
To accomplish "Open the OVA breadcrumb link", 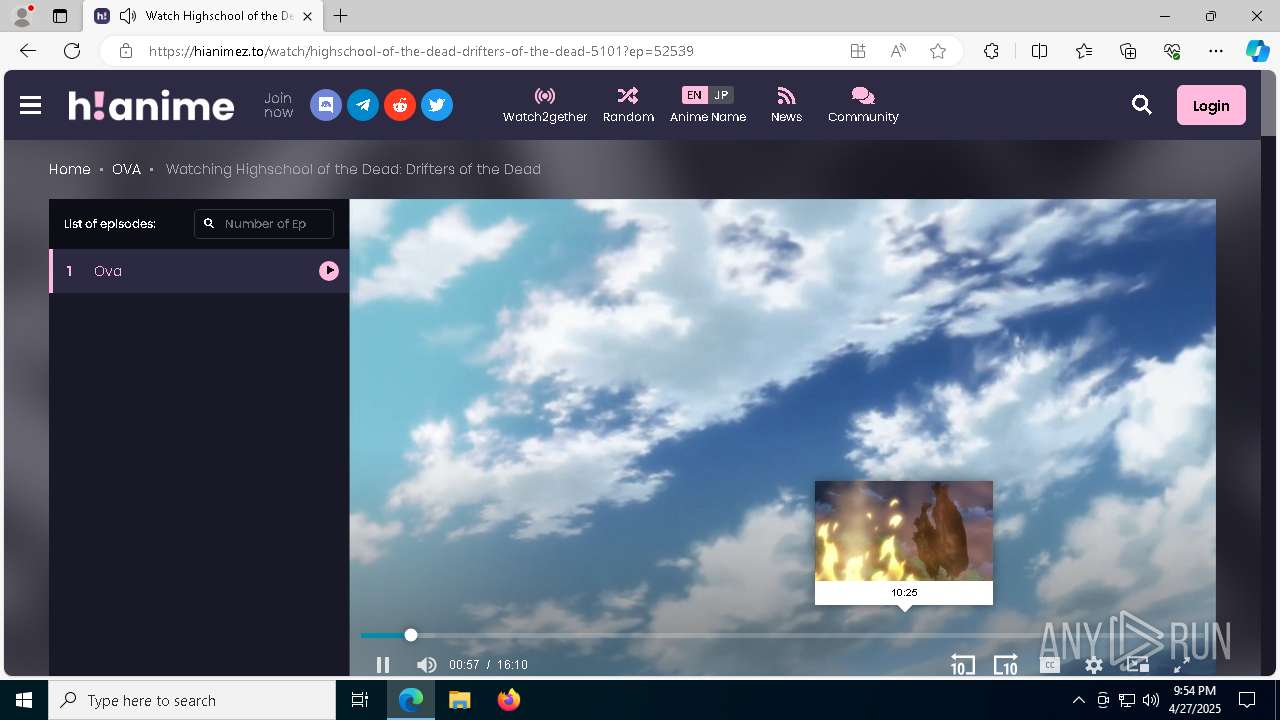I will pos(126,169).
